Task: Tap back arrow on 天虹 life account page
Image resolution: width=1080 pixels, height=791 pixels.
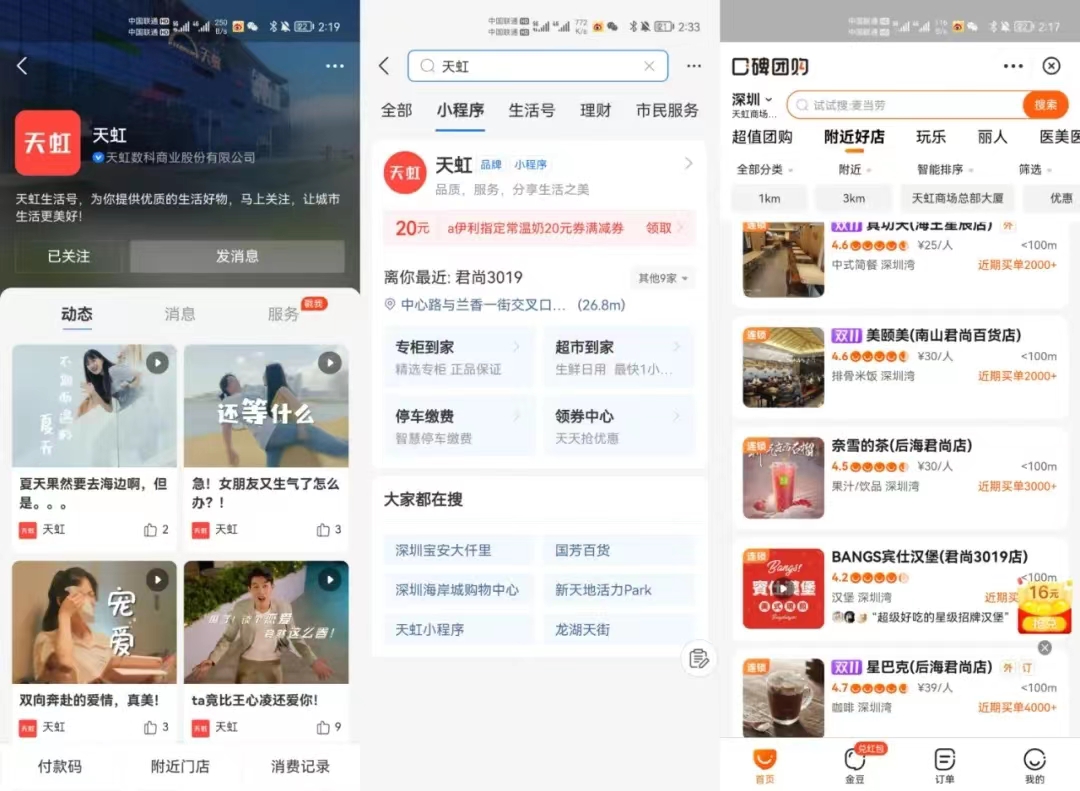Action: point(22,66)
